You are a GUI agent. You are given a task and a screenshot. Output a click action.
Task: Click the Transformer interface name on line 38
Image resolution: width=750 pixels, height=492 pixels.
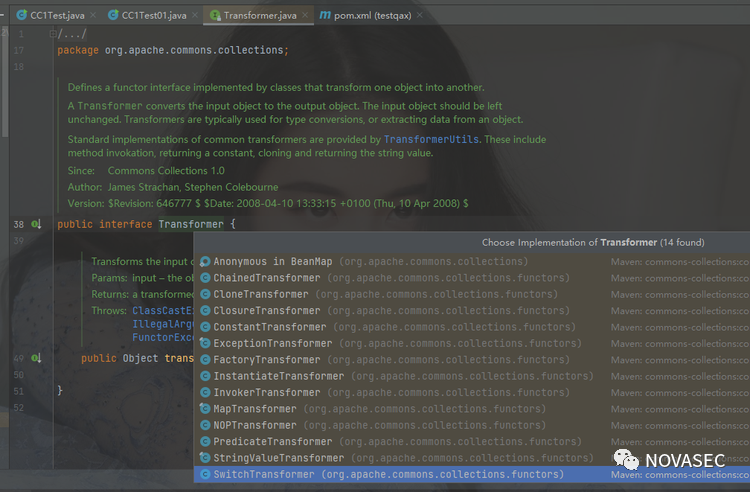pyautogui.click(x=191, y=224)
